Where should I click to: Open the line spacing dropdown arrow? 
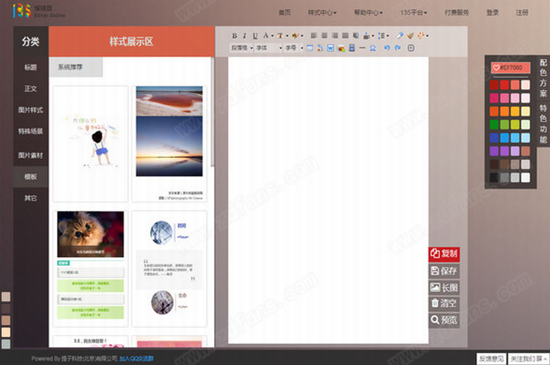(388, 36)
